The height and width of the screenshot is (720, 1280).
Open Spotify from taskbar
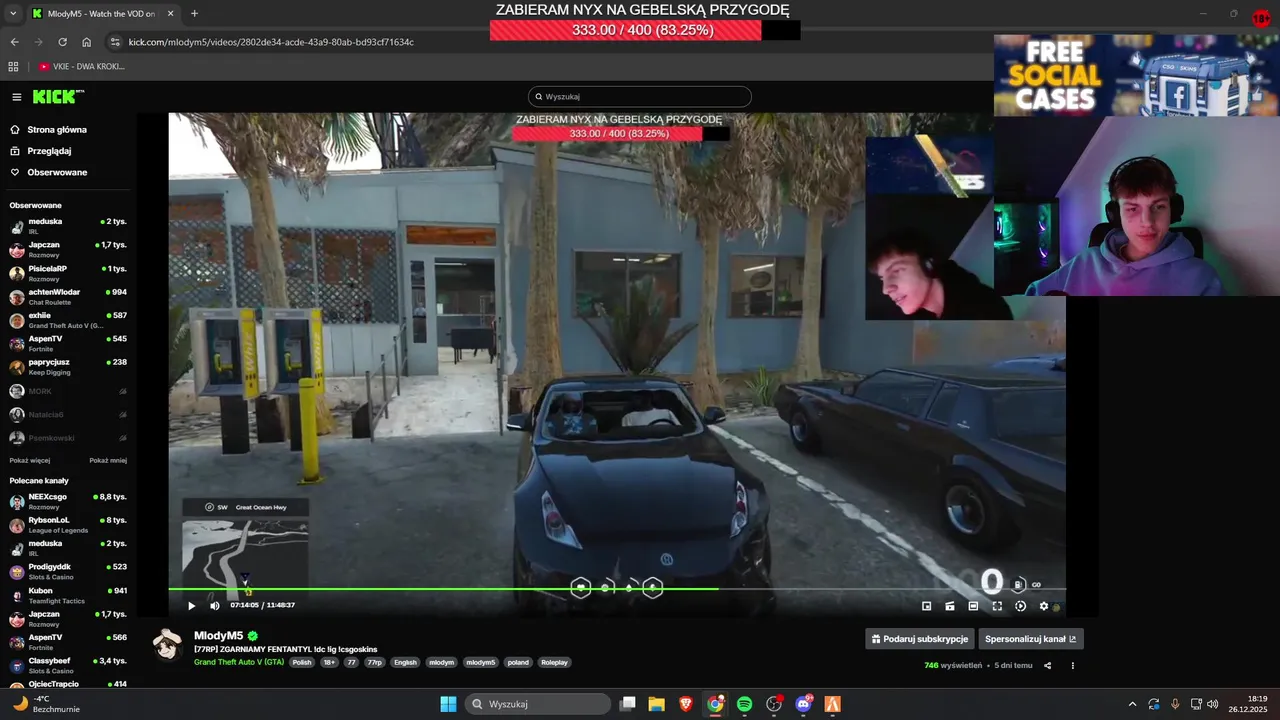pos(744,704)
